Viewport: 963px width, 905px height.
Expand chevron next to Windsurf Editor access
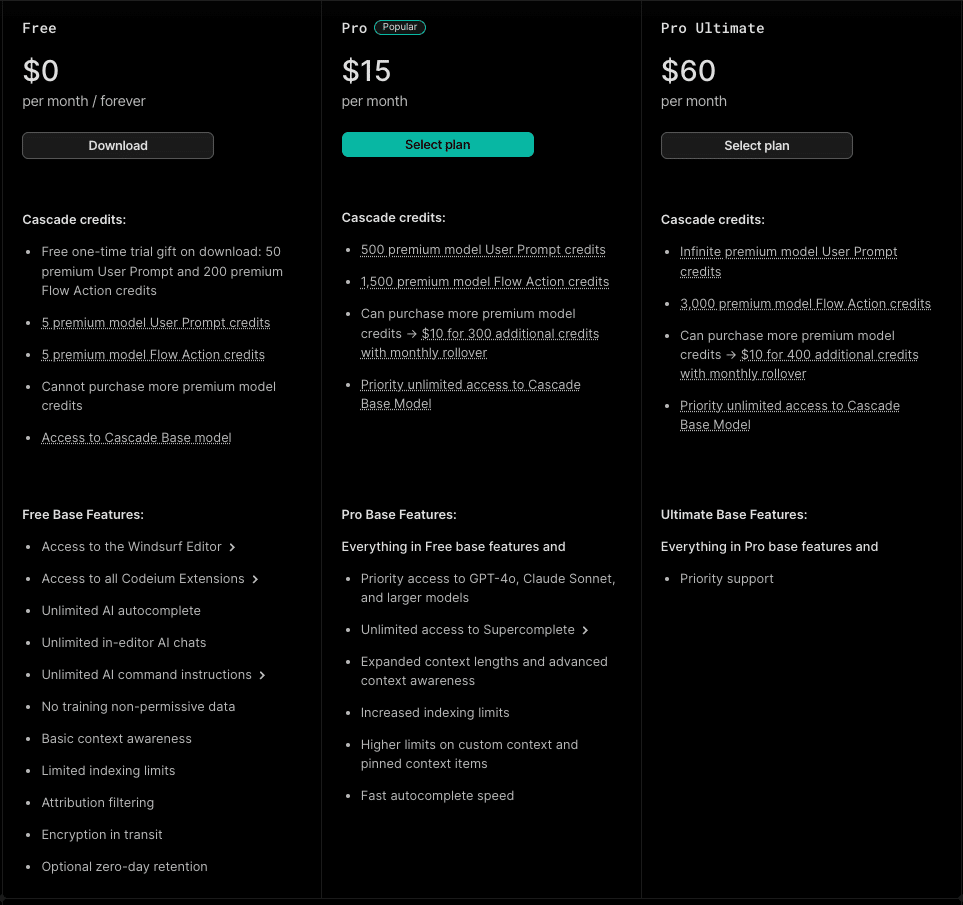232,547
